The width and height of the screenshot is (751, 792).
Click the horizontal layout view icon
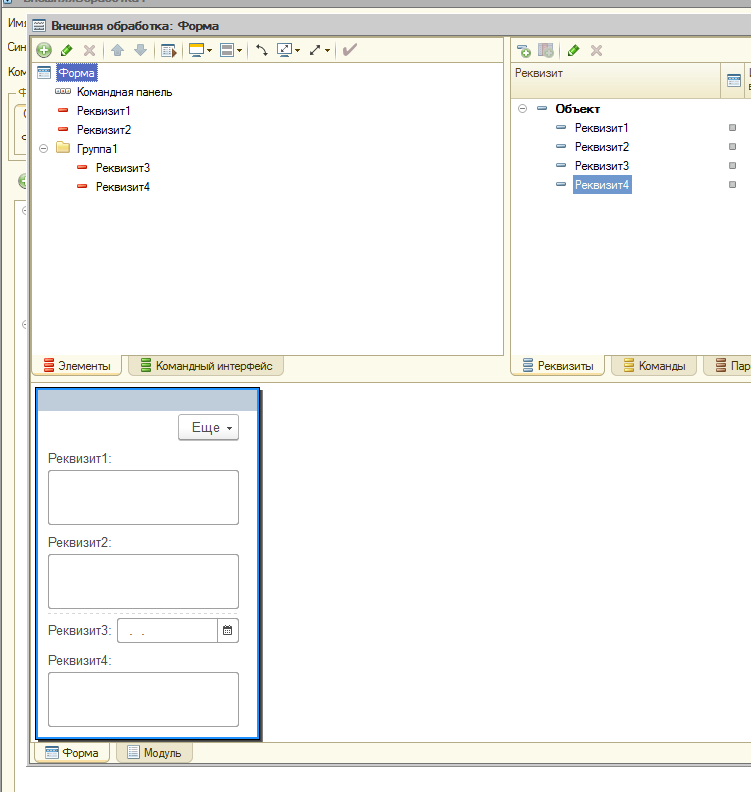point(227,50)
